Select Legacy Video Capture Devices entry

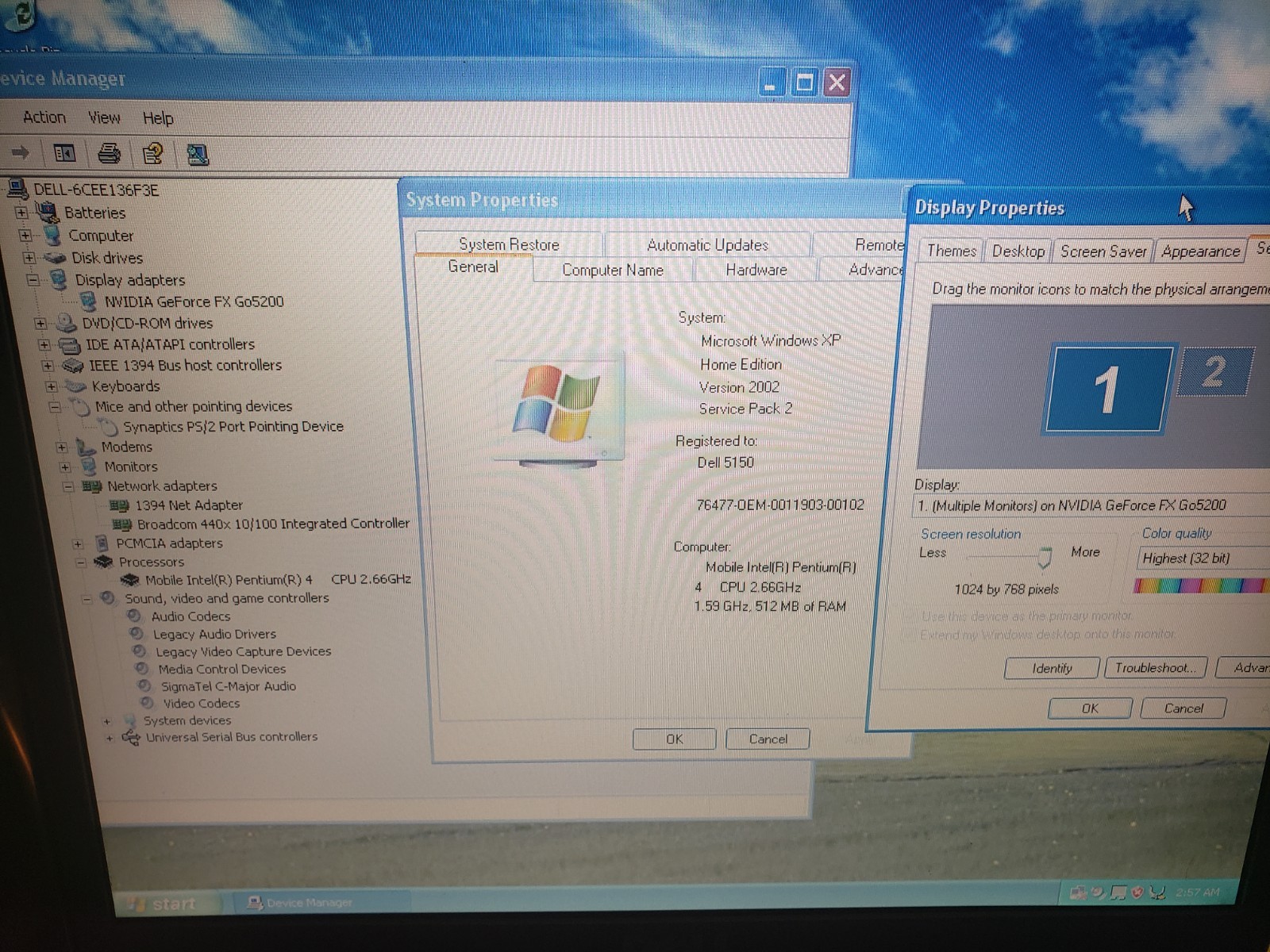click(243, 651)
